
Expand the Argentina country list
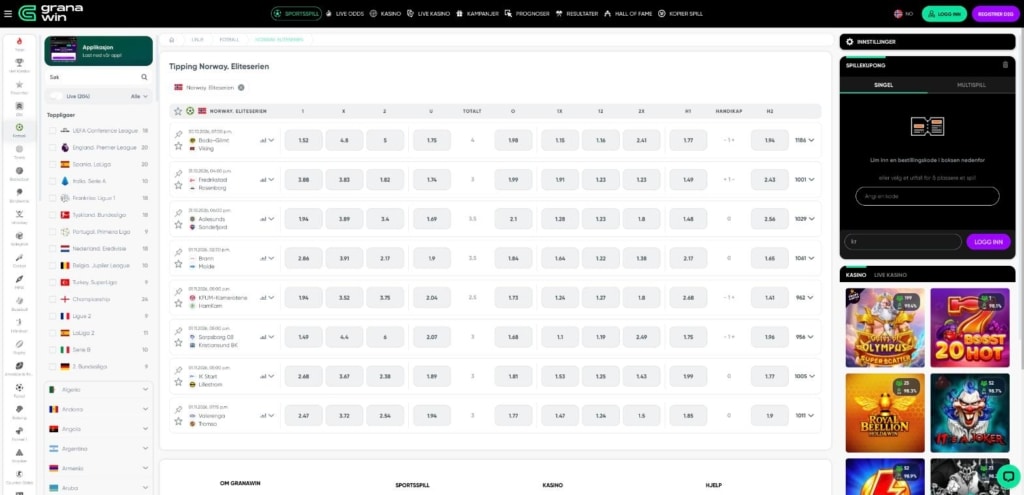99,449
